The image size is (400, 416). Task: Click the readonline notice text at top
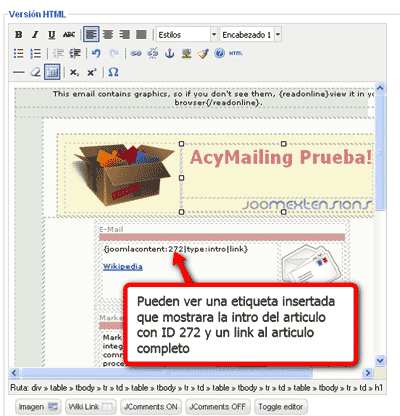click(x=213, y=98)
